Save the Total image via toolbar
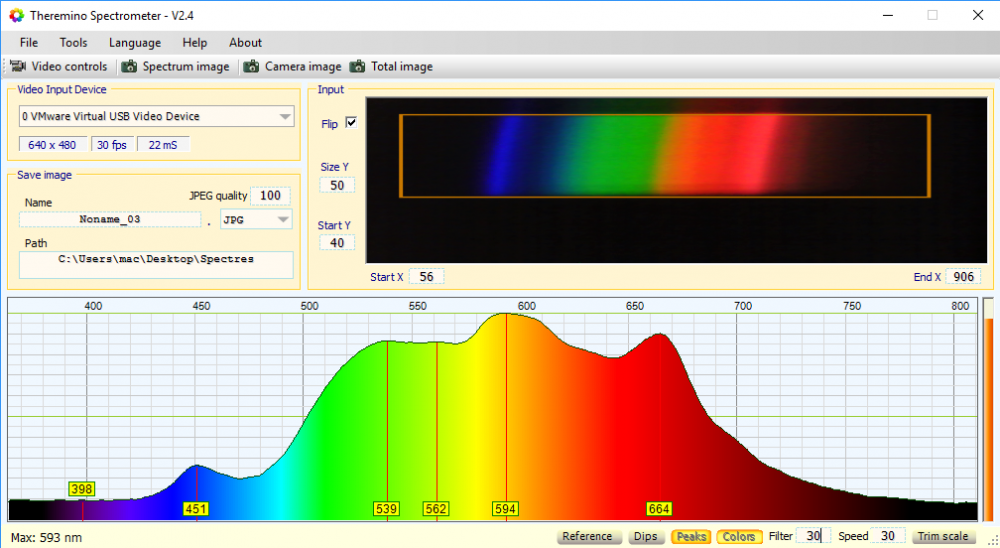The width and height of the screenshot is (1000, 548). 392,66
